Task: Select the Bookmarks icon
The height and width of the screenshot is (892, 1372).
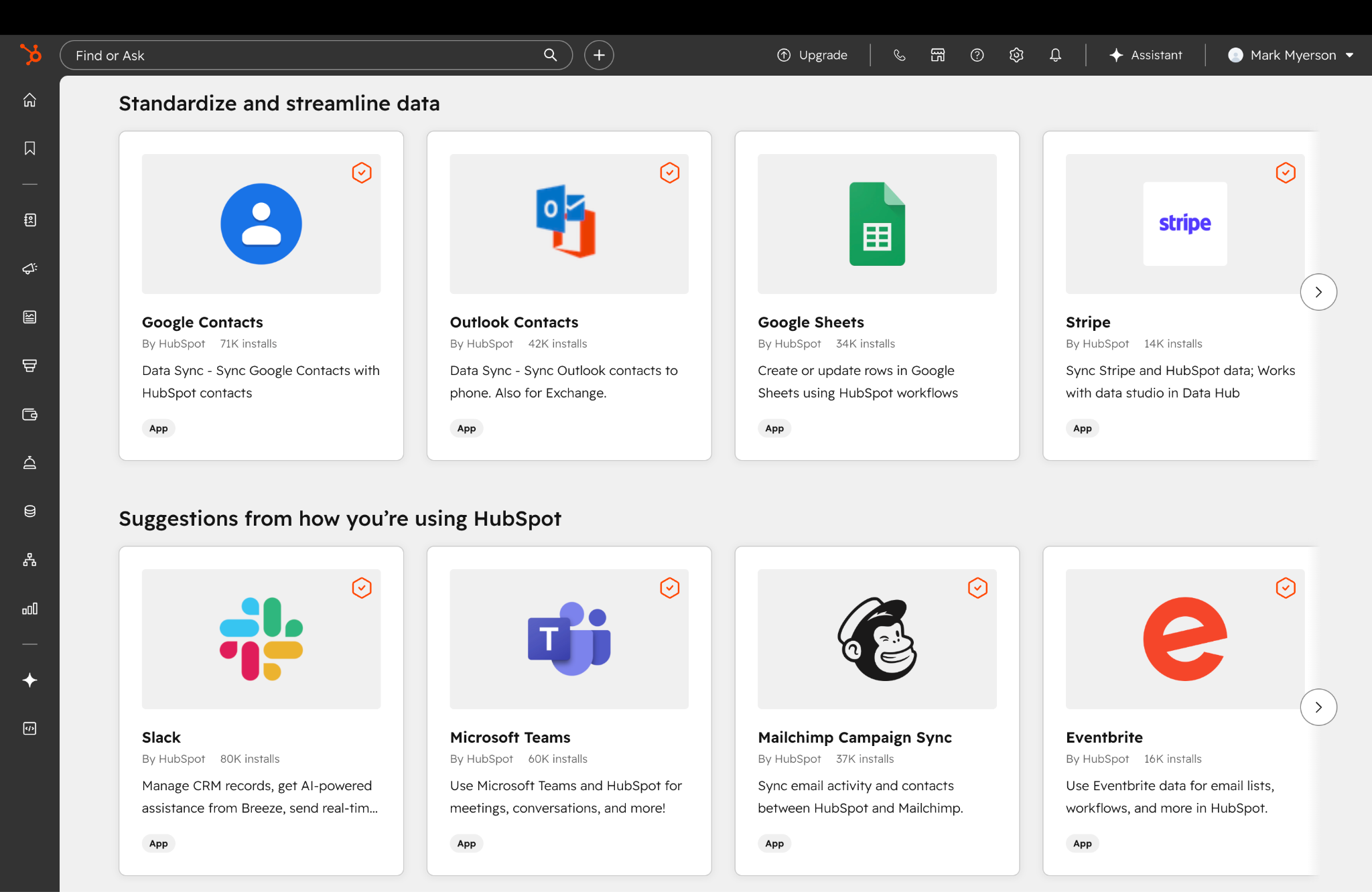Action: (x=29, y=148)
